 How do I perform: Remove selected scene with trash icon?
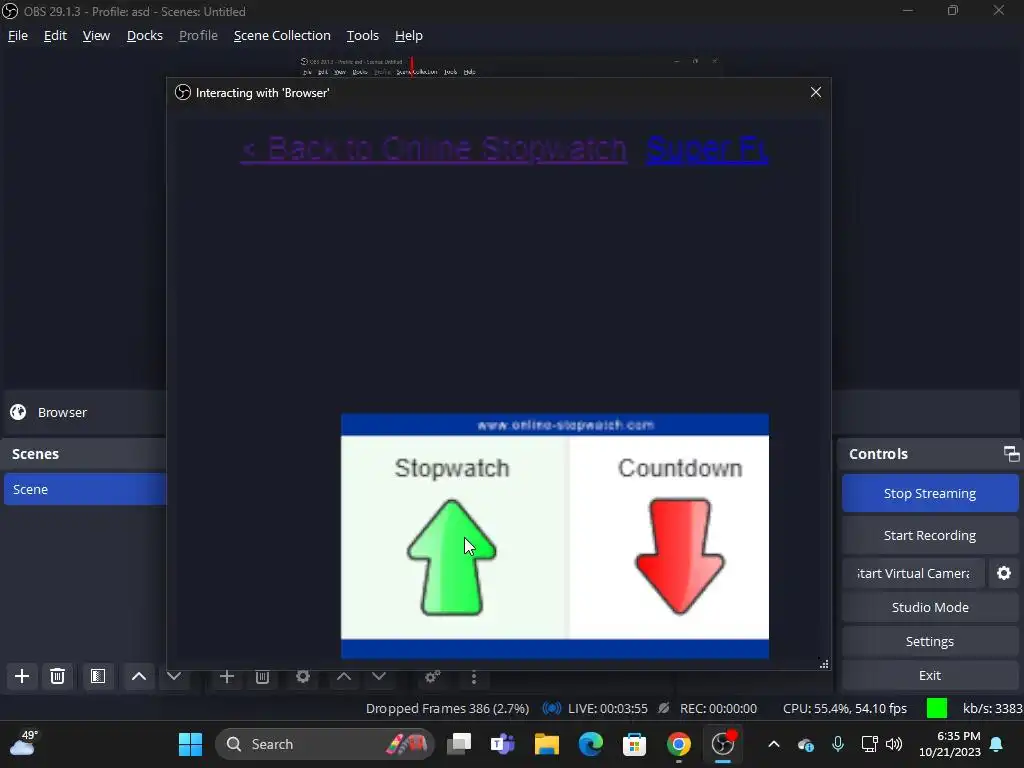tap(57, 676)
